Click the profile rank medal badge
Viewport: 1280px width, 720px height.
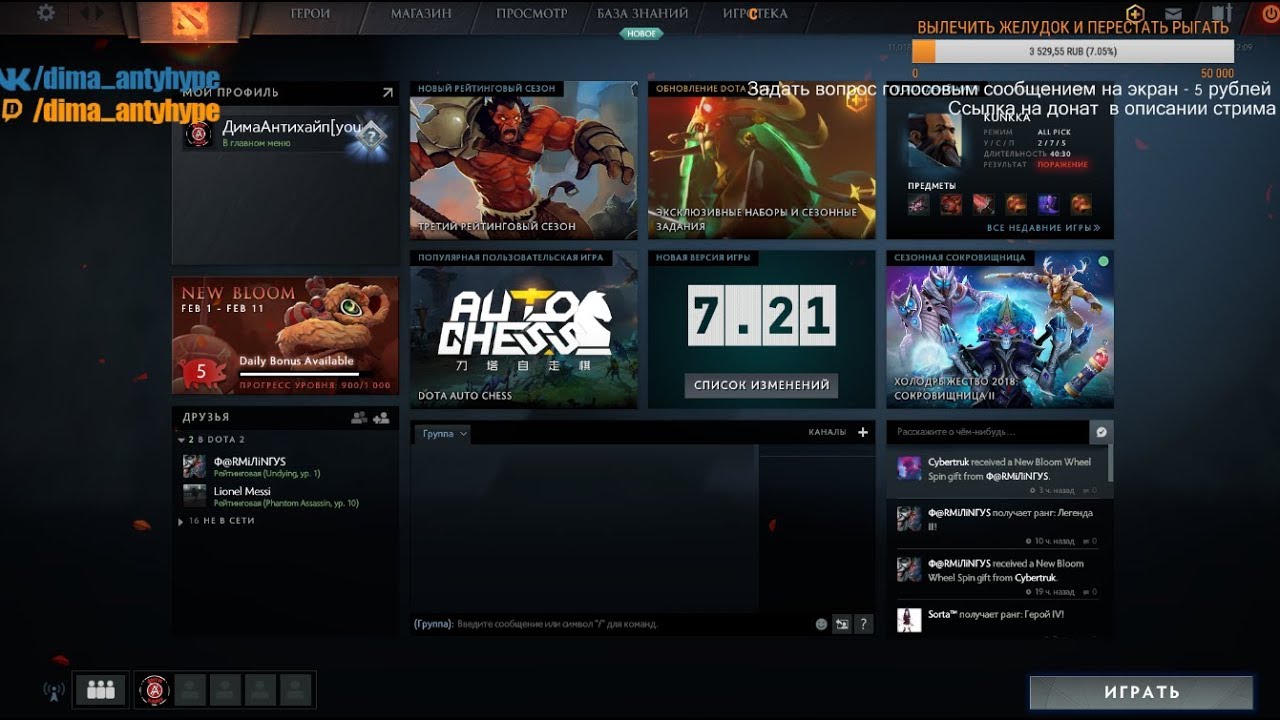(x=371, y=134)
